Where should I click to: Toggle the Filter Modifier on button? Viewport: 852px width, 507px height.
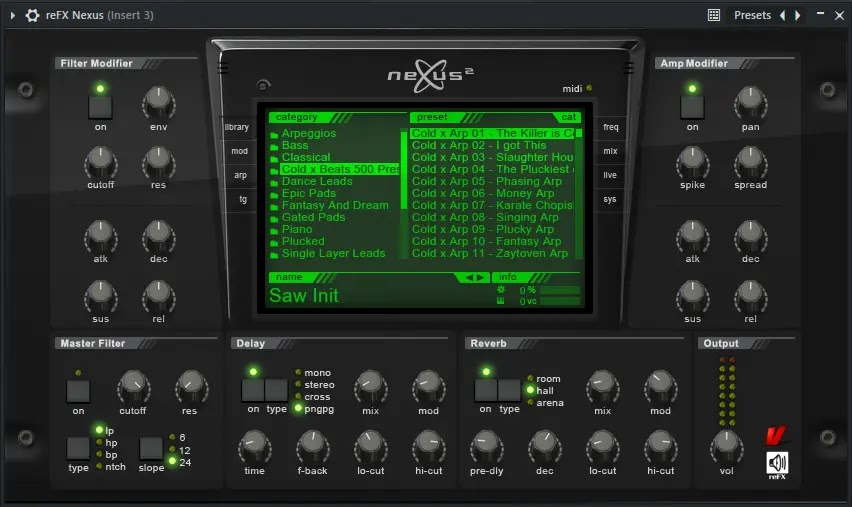(100, 107)
